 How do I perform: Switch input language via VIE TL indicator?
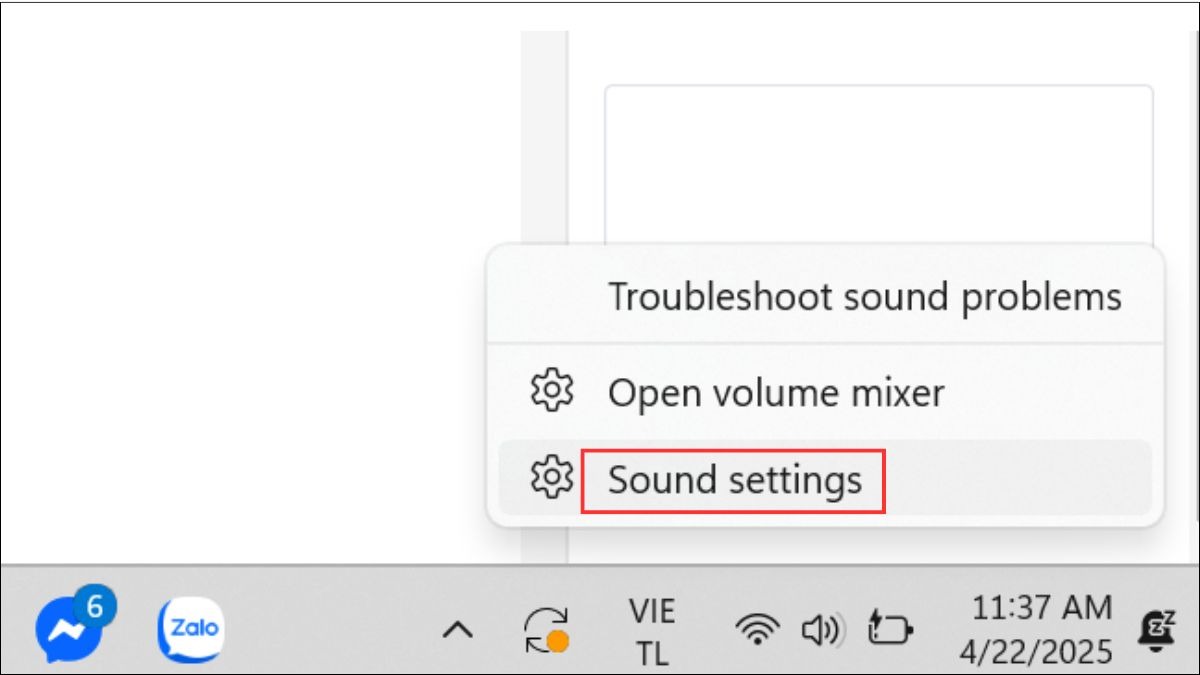pos(651,631)
